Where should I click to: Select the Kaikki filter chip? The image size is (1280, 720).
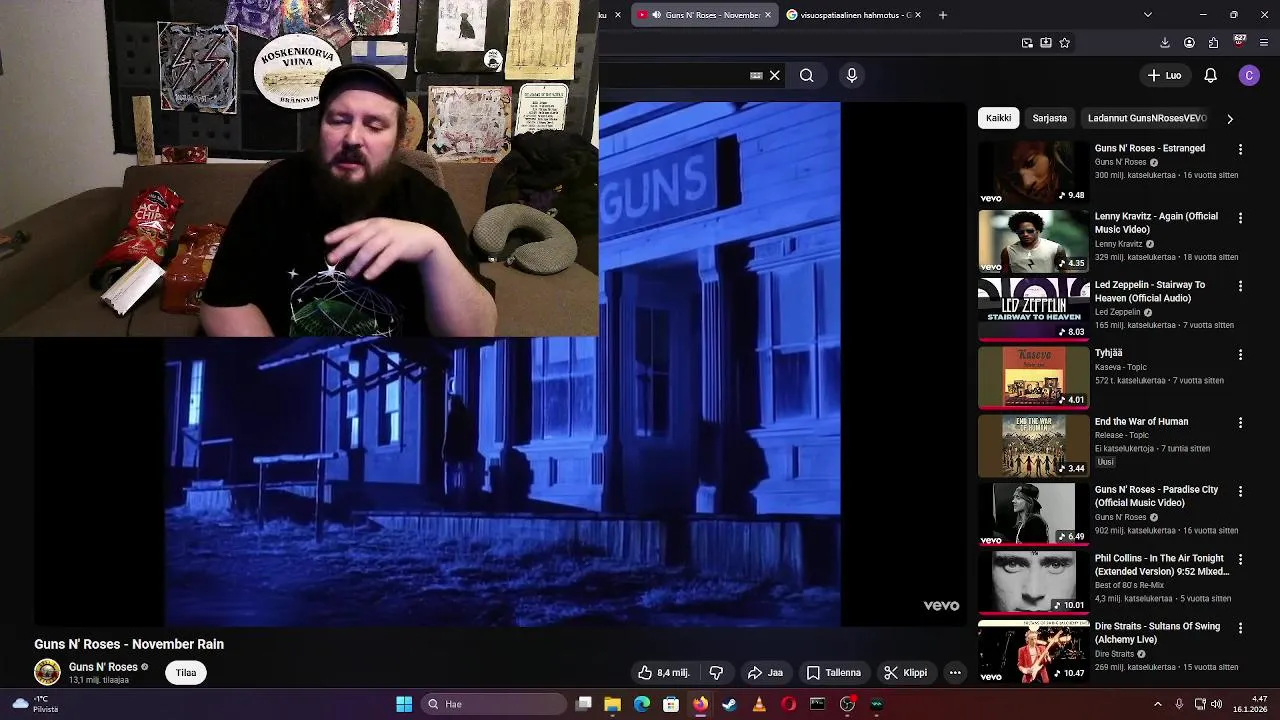pos(998,118)
